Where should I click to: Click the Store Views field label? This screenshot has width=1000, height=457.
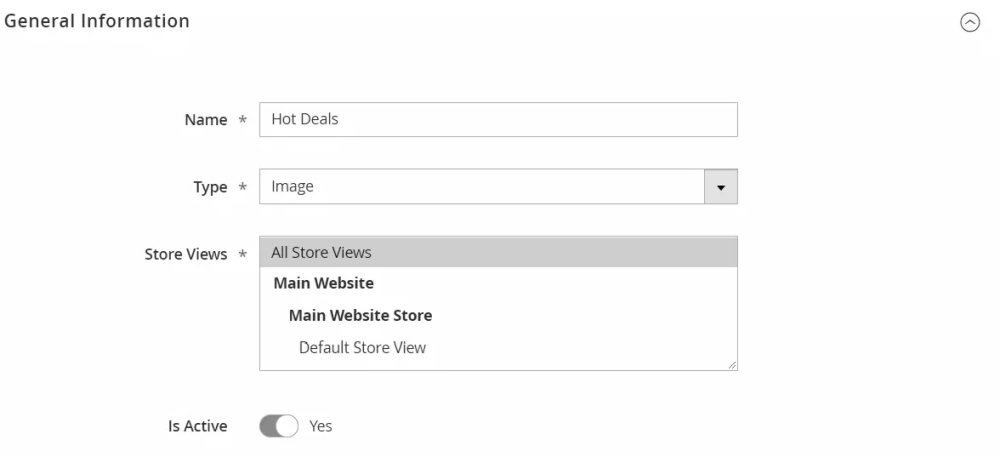coord(186,255)
